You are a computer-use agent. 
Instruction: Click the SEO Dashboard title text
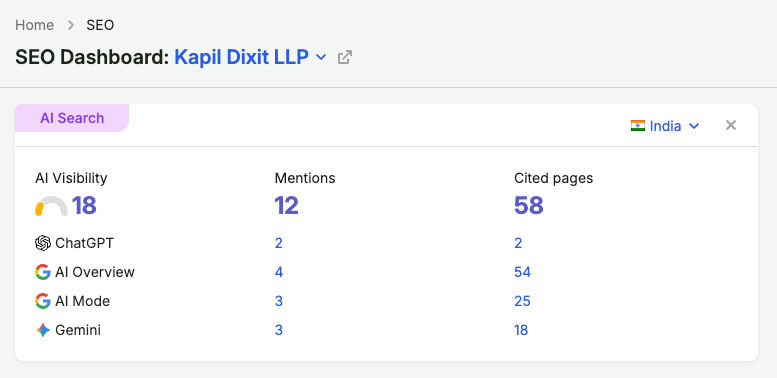(x=93, y=57)
